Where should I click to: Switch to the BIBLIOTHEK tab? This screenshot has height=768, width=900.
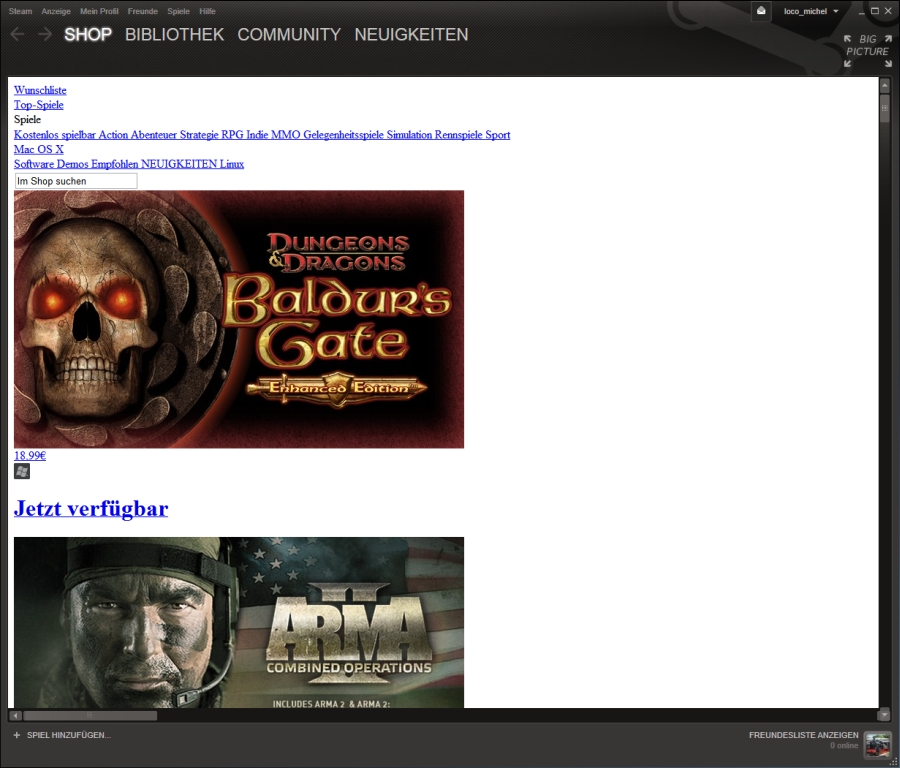(x=174, y=34)
